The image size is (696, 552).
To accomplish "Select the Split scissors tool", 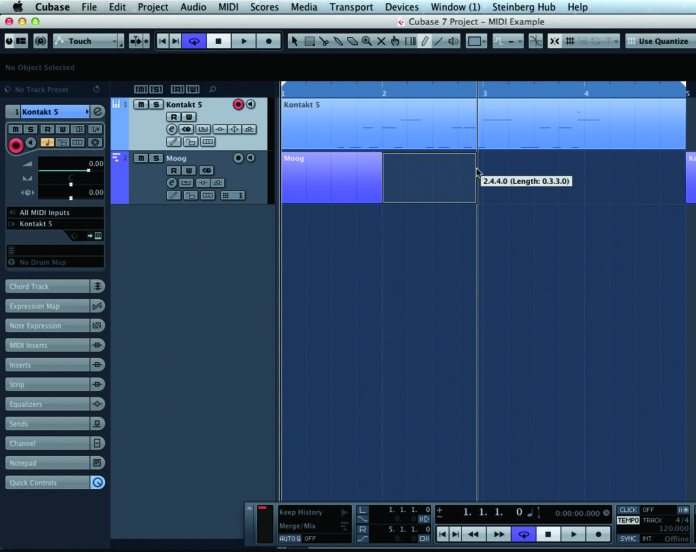I will point(324,41).
